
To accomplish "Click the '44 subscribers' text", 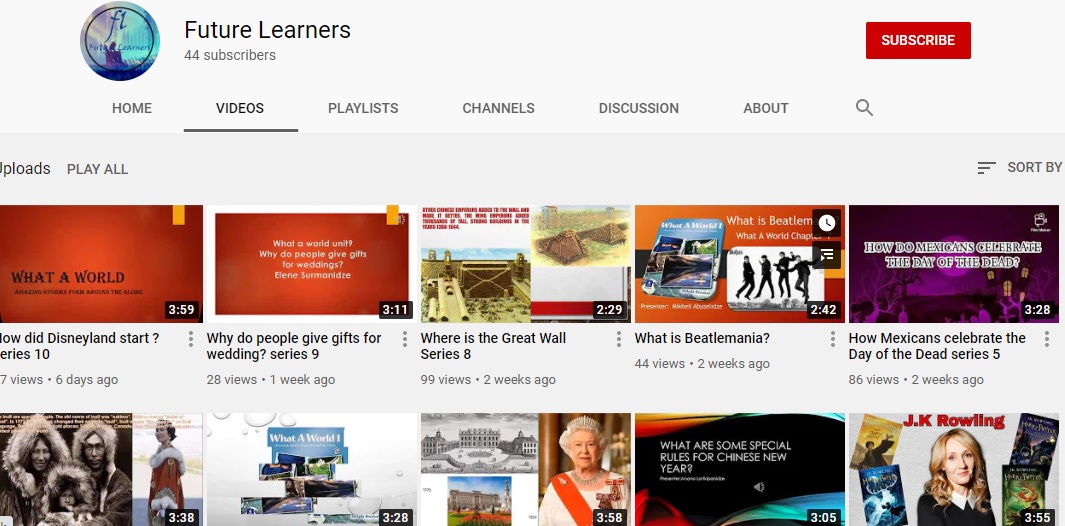I will 230,55.
